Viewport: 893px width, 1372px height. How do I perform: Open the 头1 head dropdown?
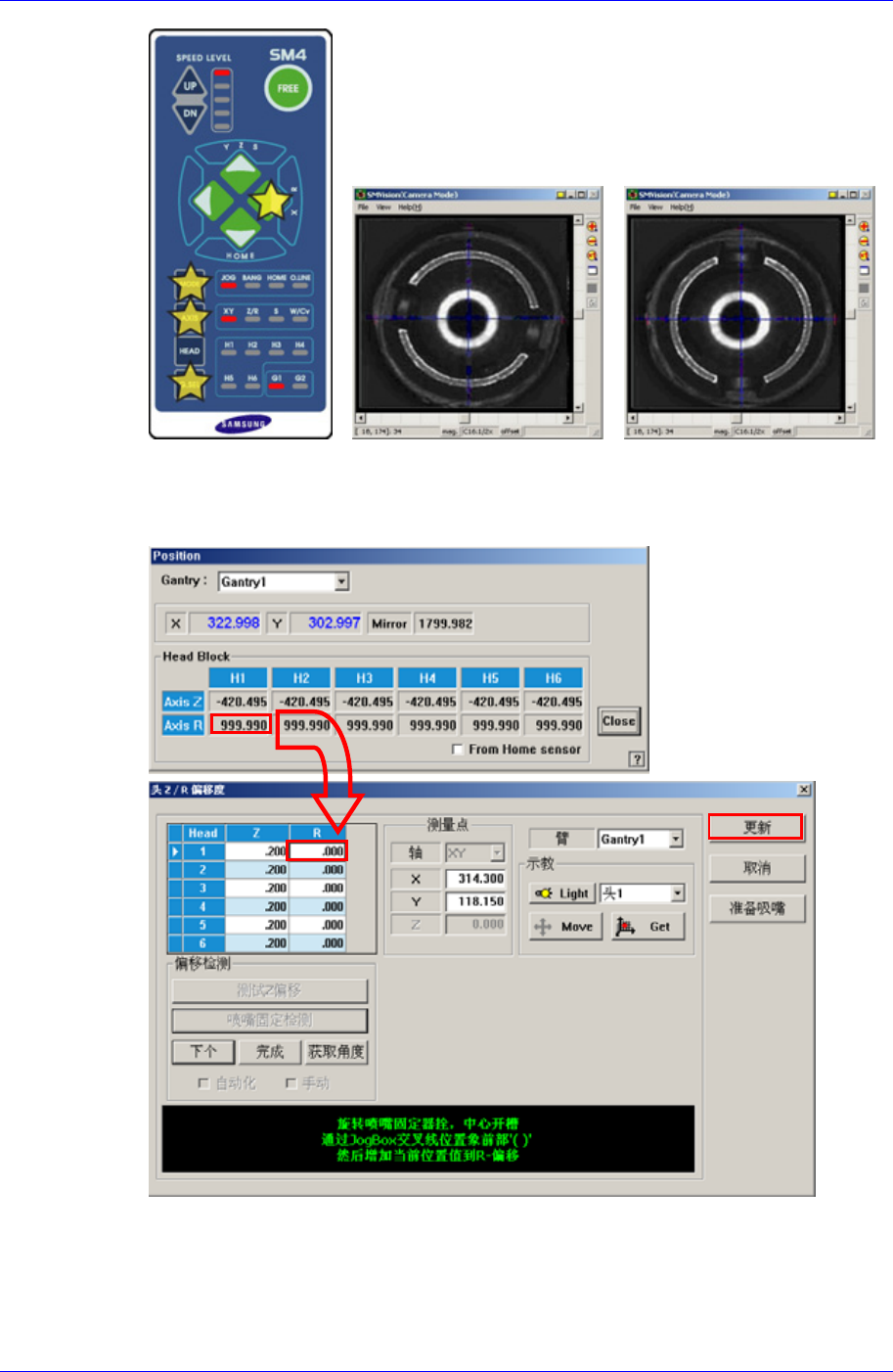point(677,893)
